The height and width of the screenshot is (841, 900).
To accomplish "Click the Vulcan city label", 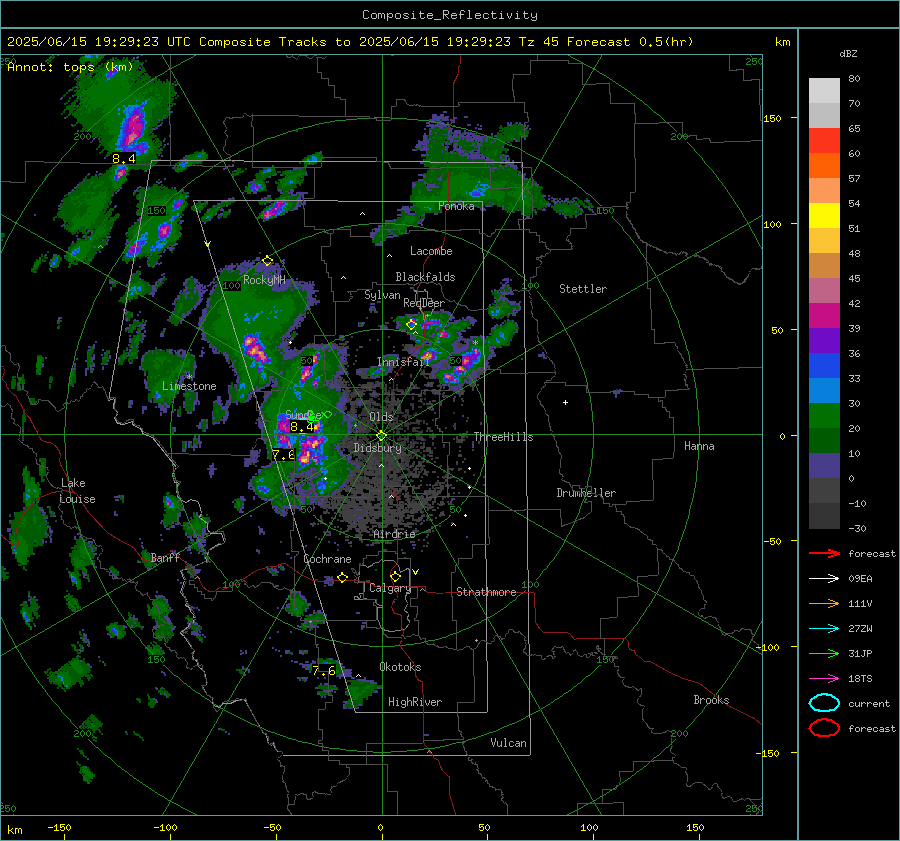I will click(x=508, y=743).
